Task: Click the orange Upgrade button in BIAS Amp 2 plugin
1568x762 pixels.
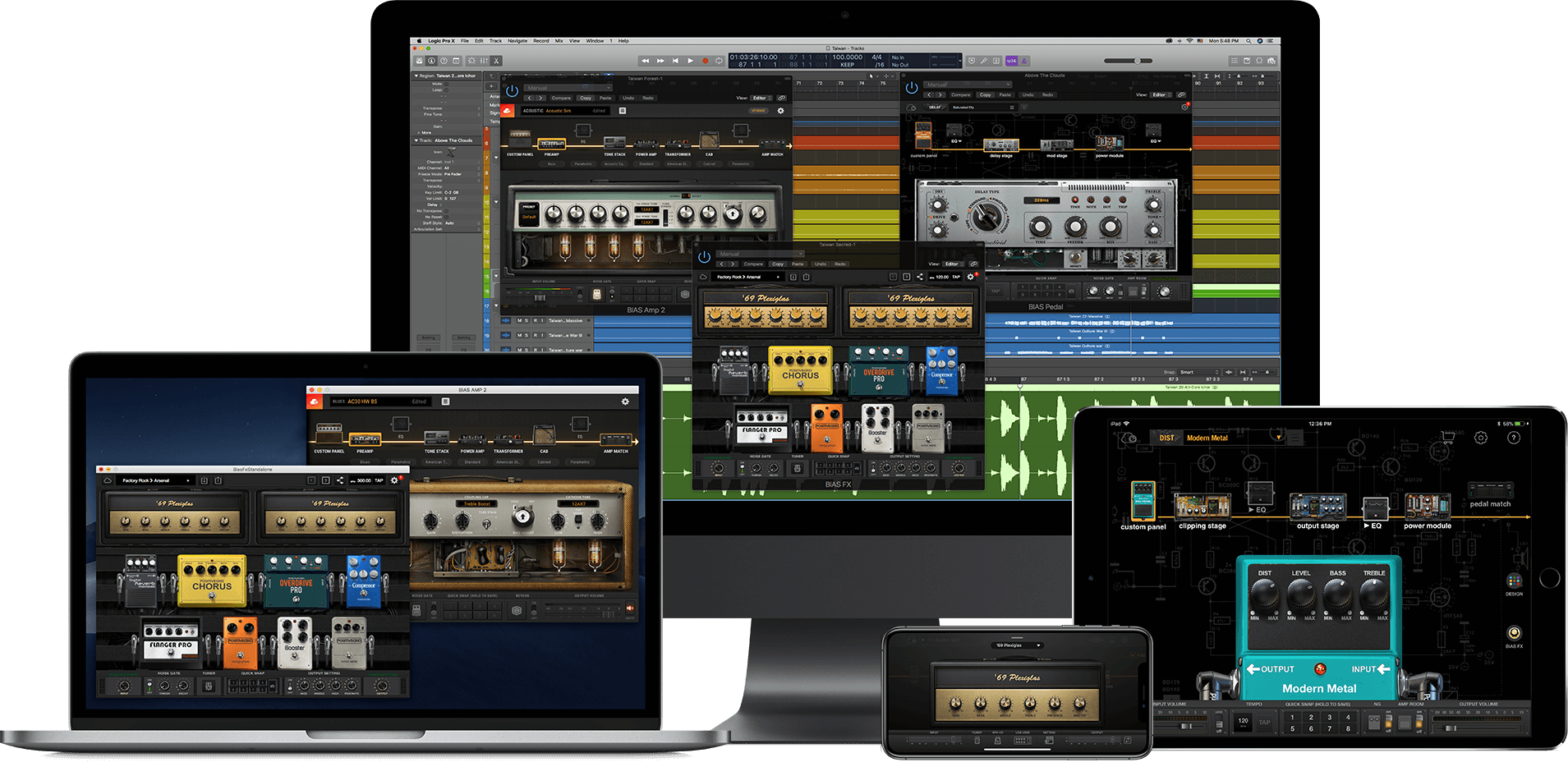Action: tap(758, 111)
